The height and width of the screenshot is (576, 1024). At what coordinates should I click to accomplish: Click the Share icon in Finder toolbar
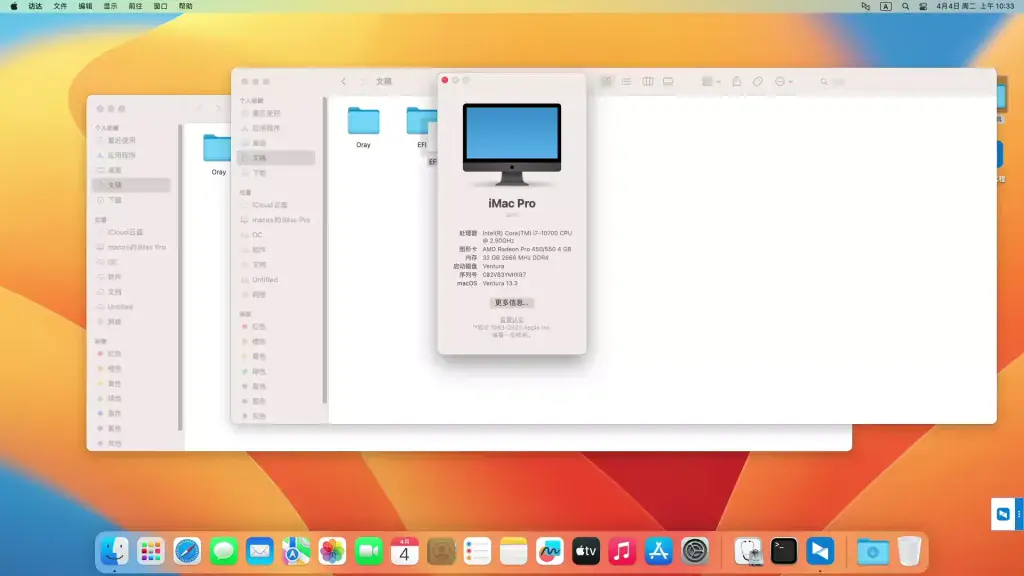tap(737, 82)
